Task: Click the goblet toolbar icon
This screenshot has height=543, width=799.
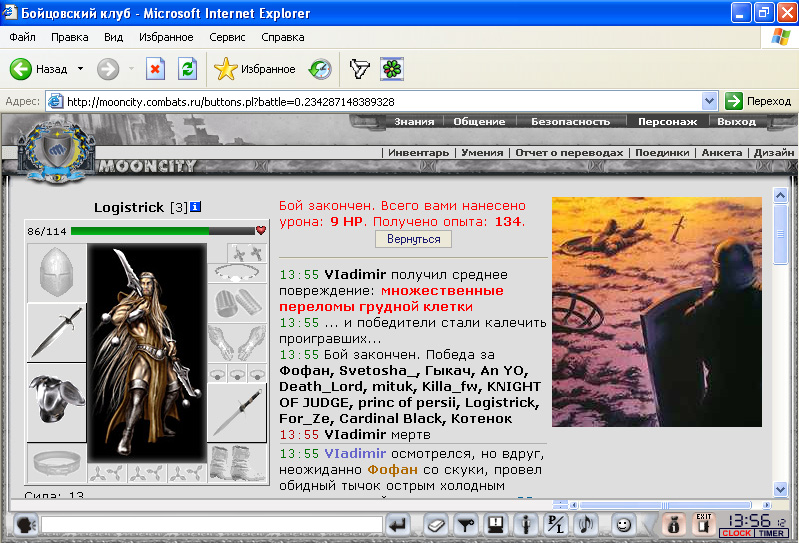Action: [x=359, y=69]
